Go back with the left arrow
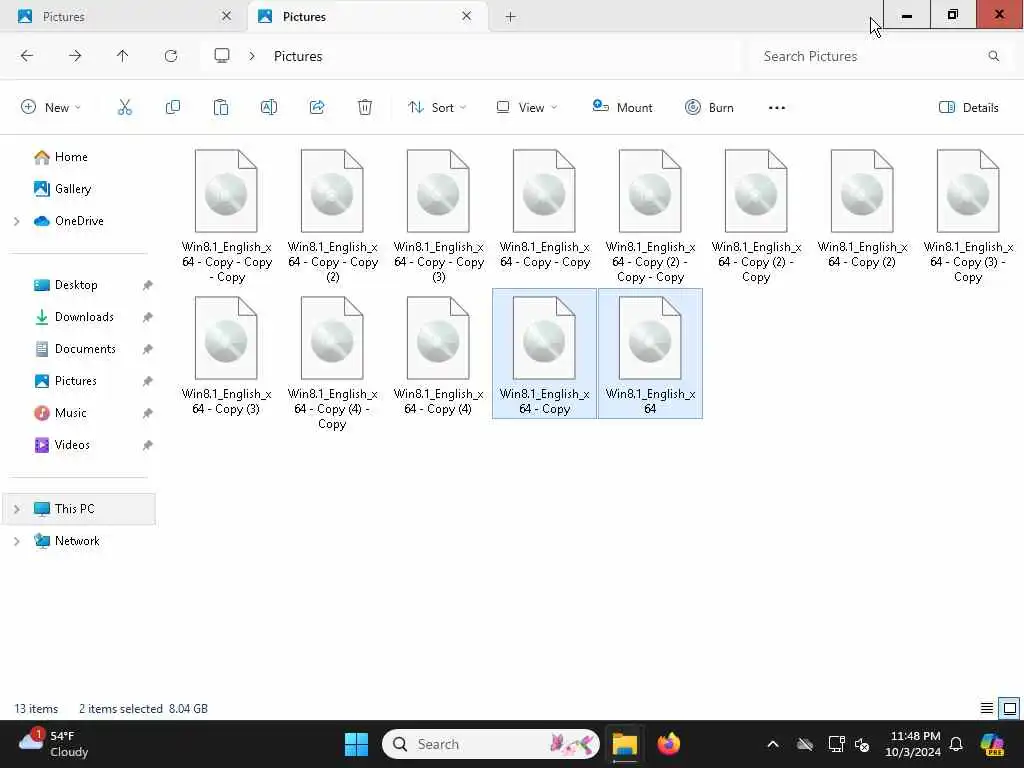 pos(27,56)
